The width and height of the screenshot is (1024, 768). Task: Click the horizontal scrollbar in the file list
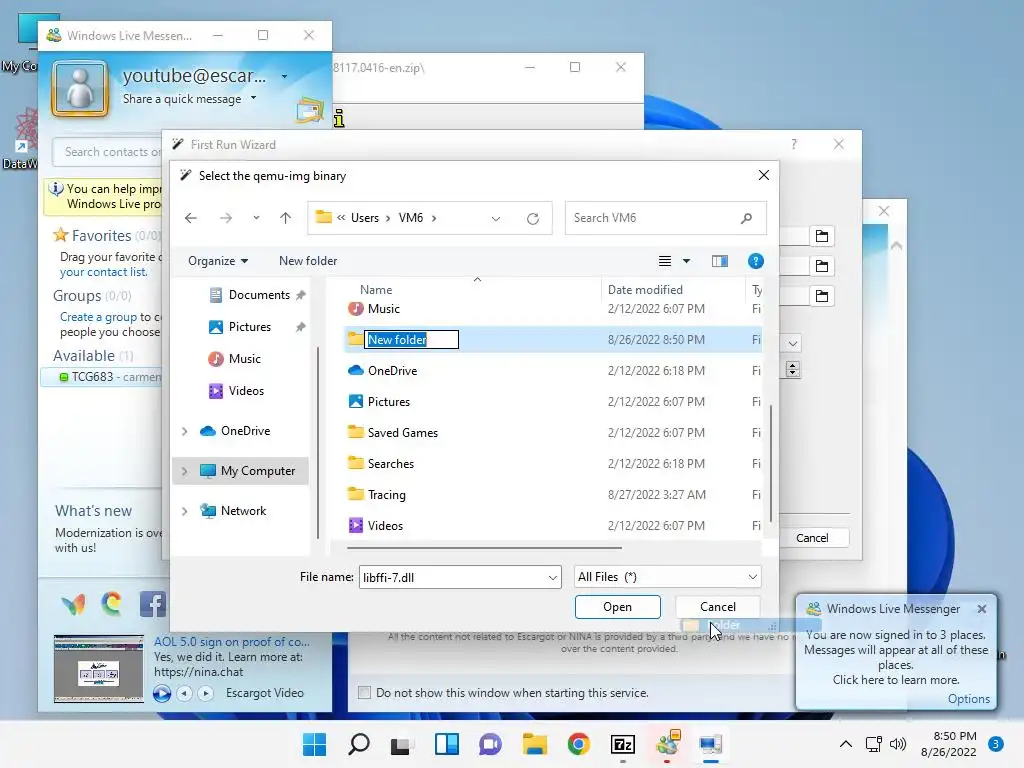[x=484, y=548]
